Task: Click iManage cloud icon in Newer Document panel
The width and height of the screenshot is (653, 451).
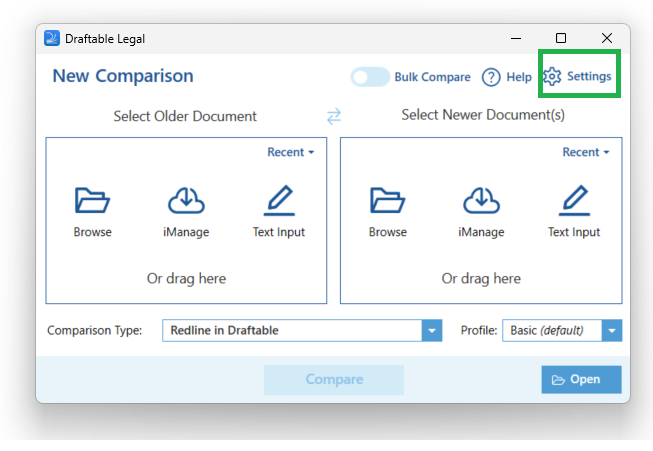Action: [x=481, y=200]
